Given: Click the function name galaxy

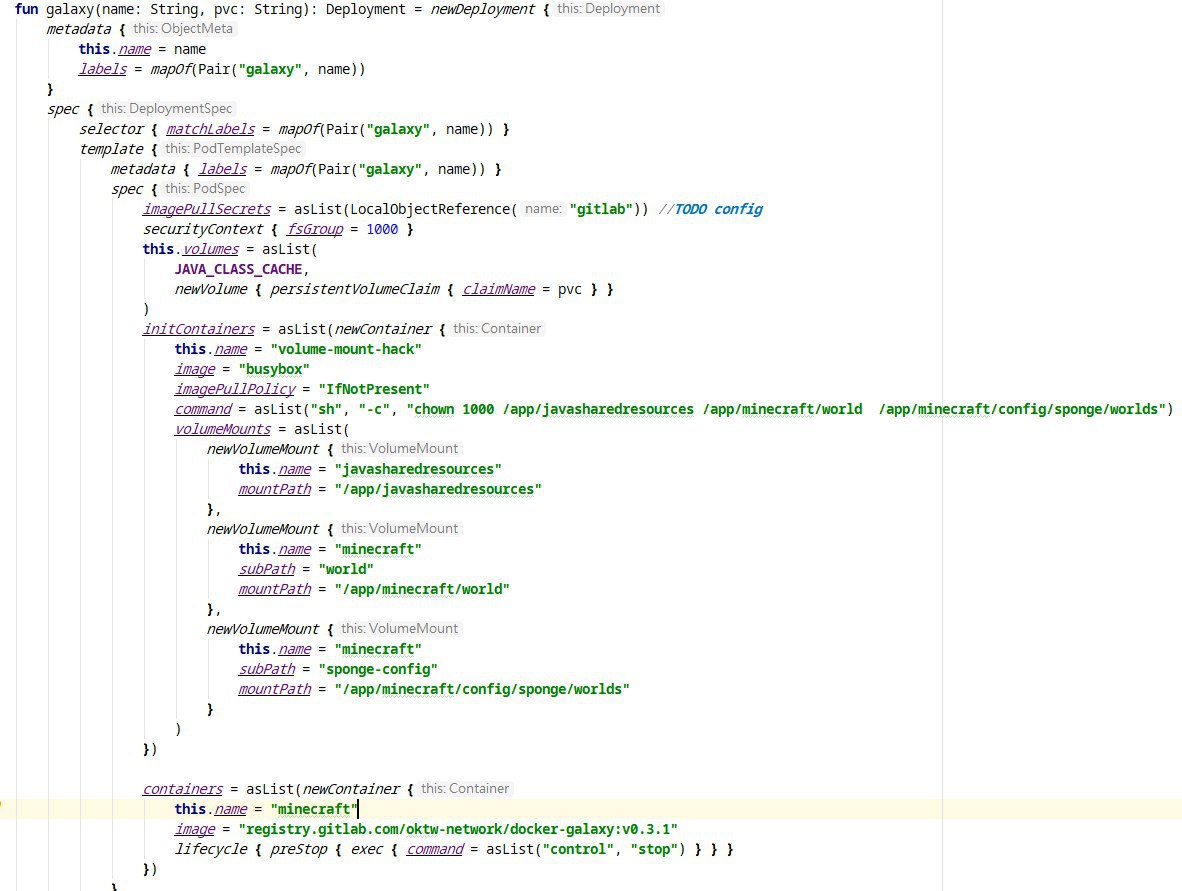Looking at the screenshot, I should pos(69,9).
